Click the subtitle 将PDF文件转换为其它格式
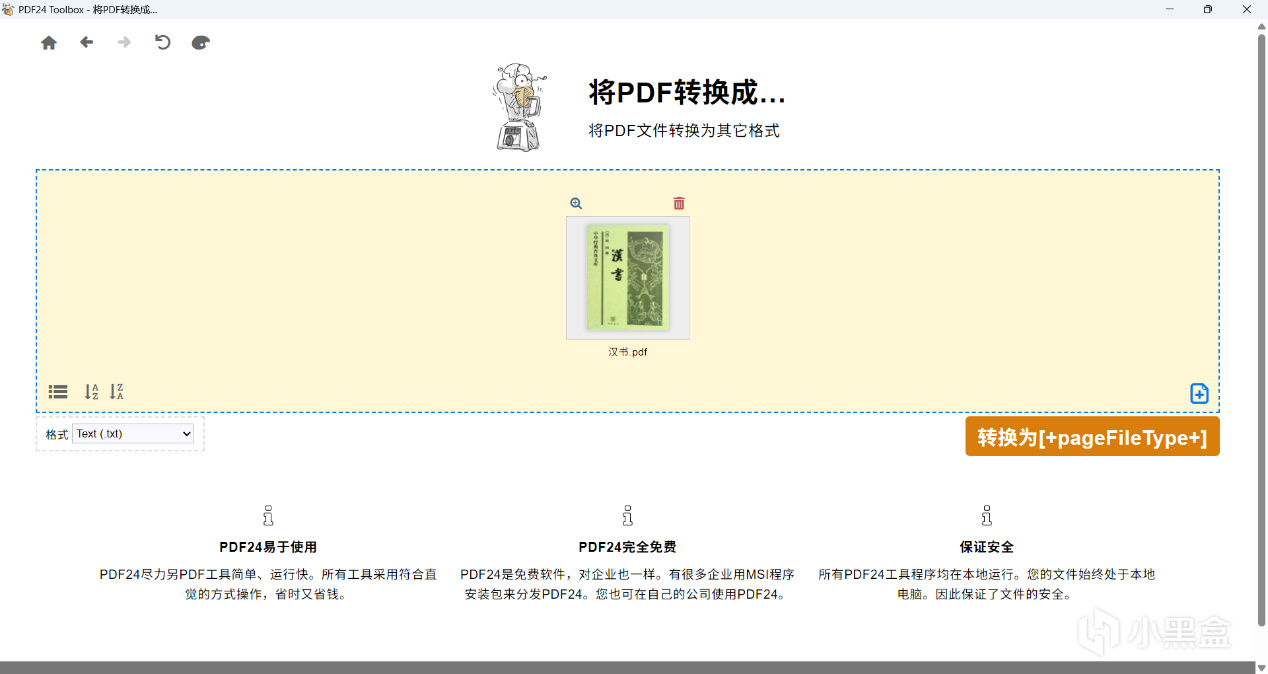Image resolution: width=1268 pixels, height=674 pixels. (x=684, y=131)
